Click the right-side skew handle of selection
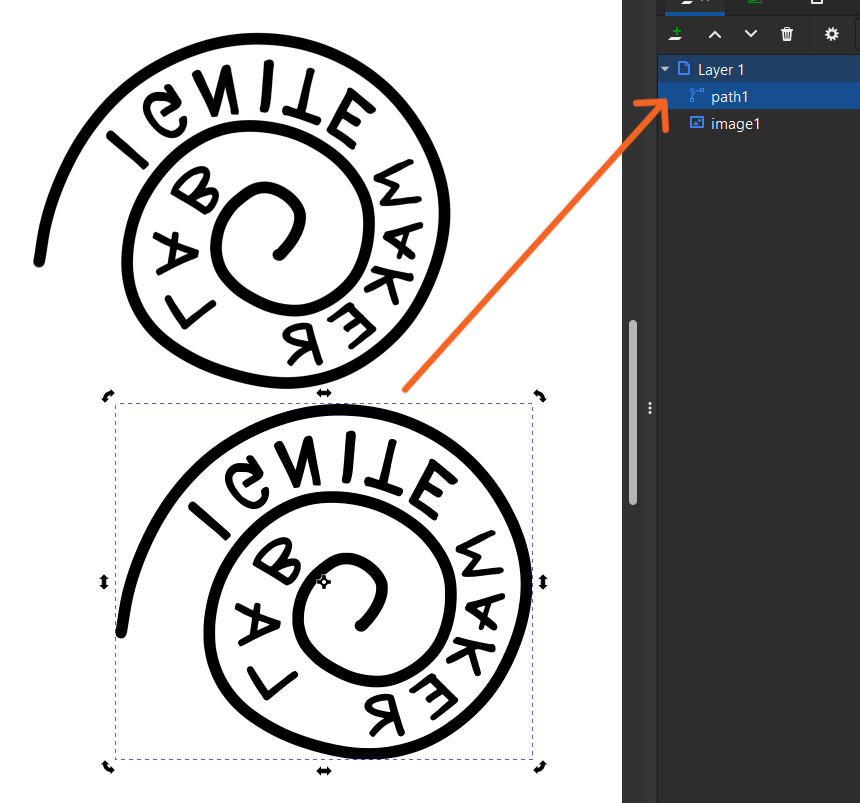 [x=543, y=582]
